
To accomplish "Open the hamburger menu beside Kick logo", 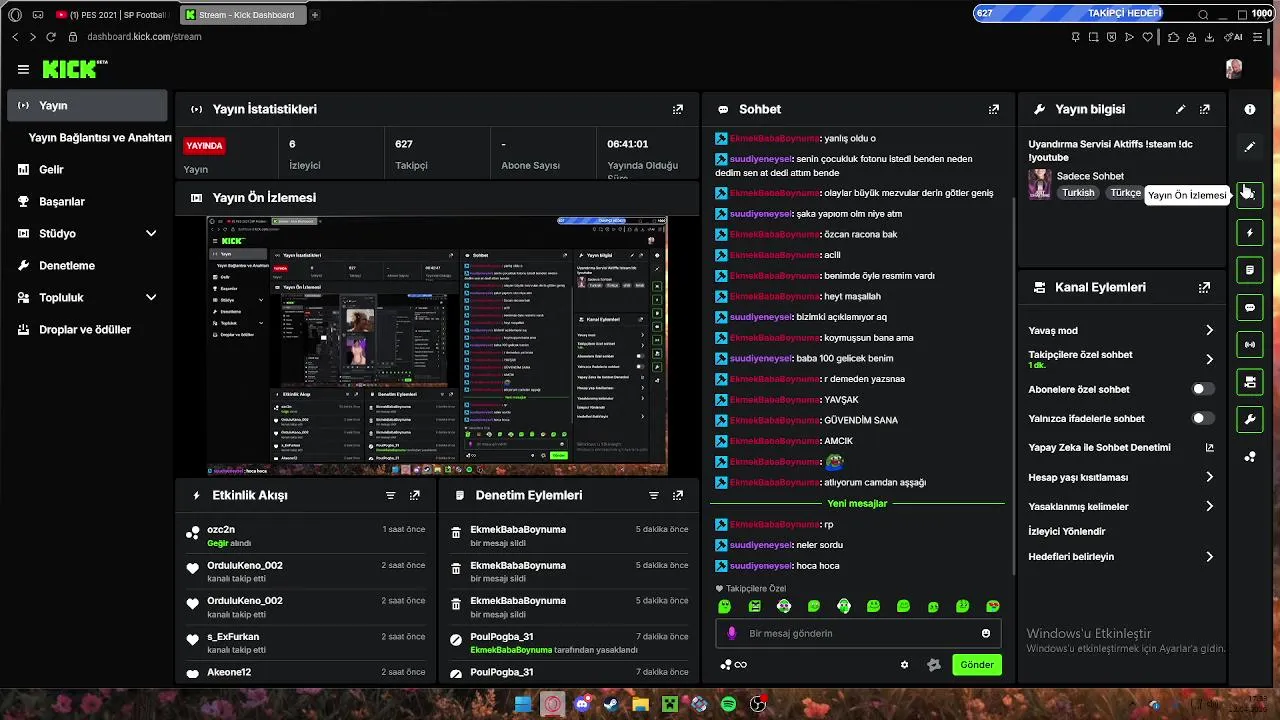I will click(x=23, y=69).
